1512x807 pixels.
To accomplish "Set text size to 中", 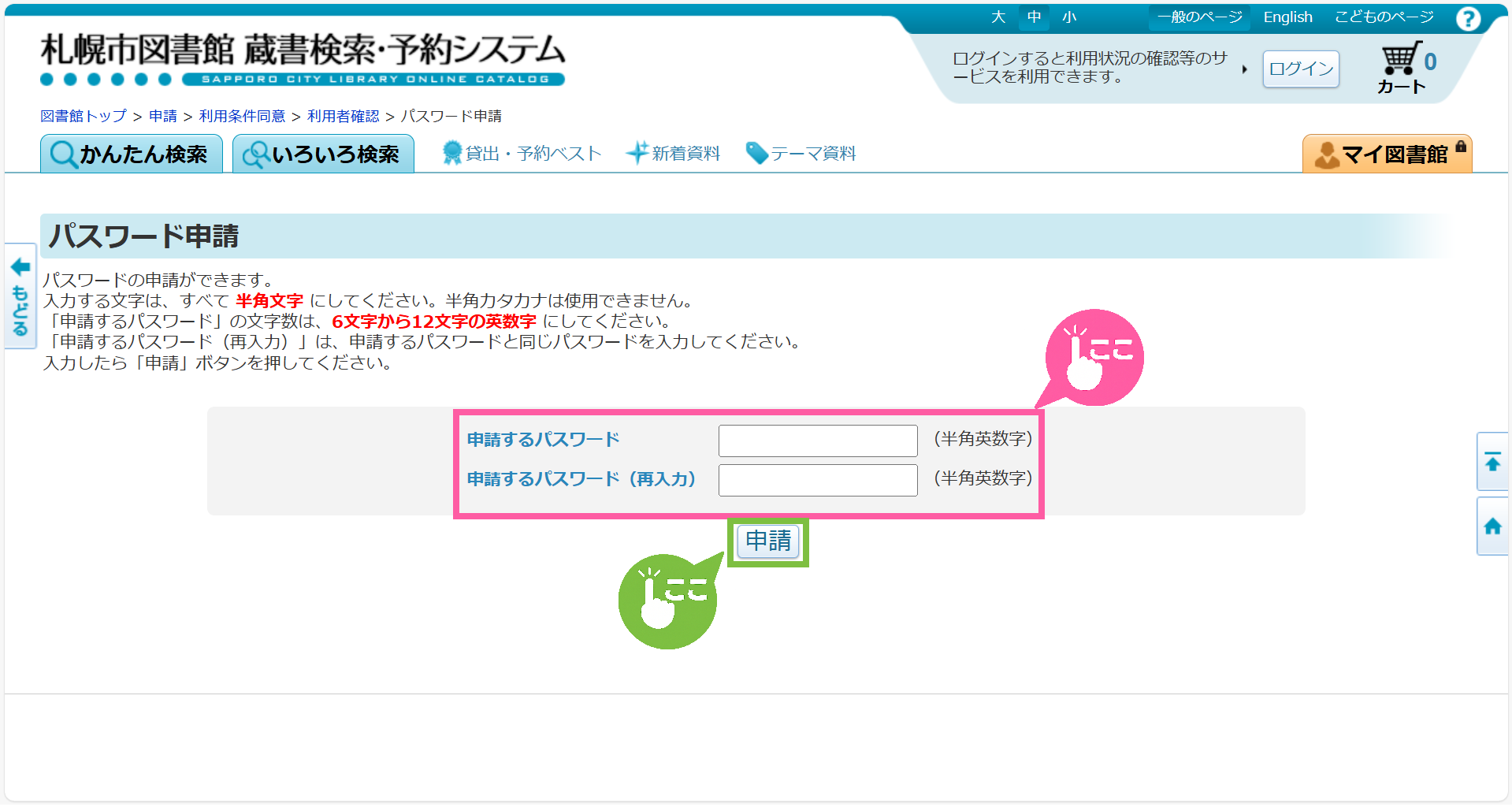I will pyautogui.click(x=1034, y=17).
